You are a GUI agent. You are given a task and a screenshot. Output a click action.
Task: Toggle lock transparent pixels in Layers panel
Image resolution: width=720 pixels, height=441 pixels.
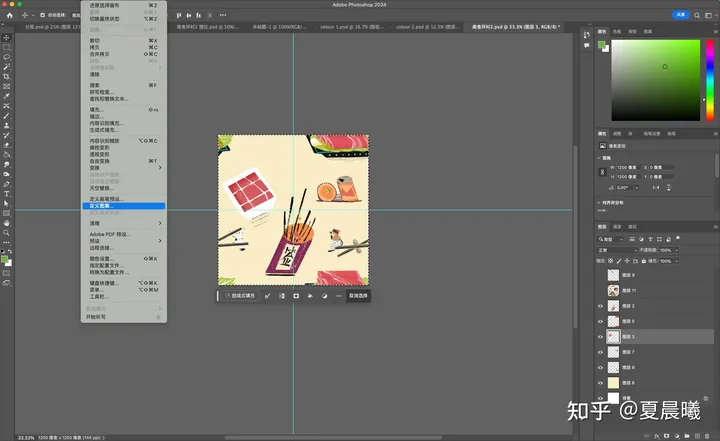click(610, 261)
